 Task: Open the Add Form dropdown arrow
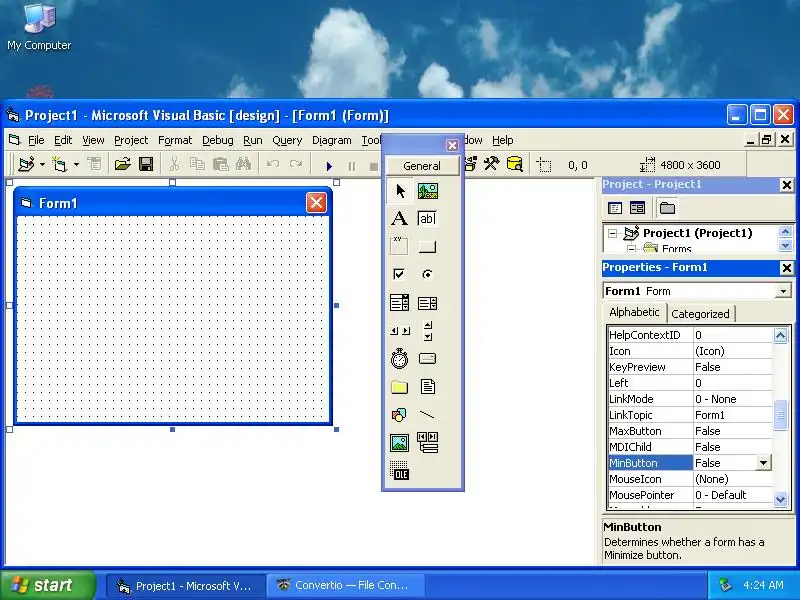click(76, 164)
